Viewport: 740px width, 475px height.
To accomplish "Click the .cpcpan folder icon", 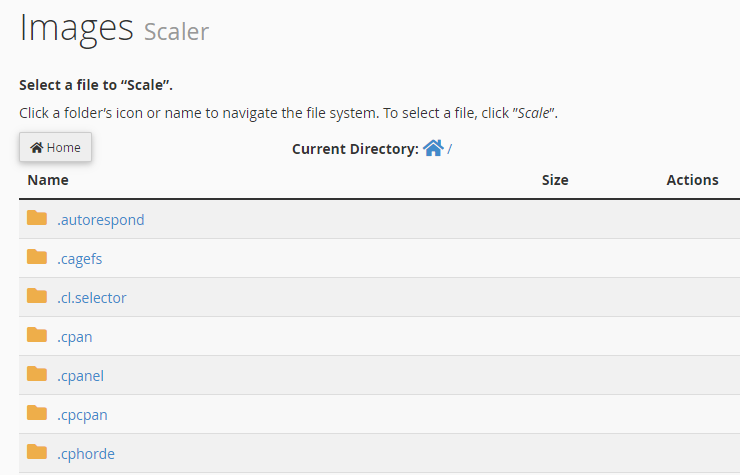I will (x=37, y=413).
